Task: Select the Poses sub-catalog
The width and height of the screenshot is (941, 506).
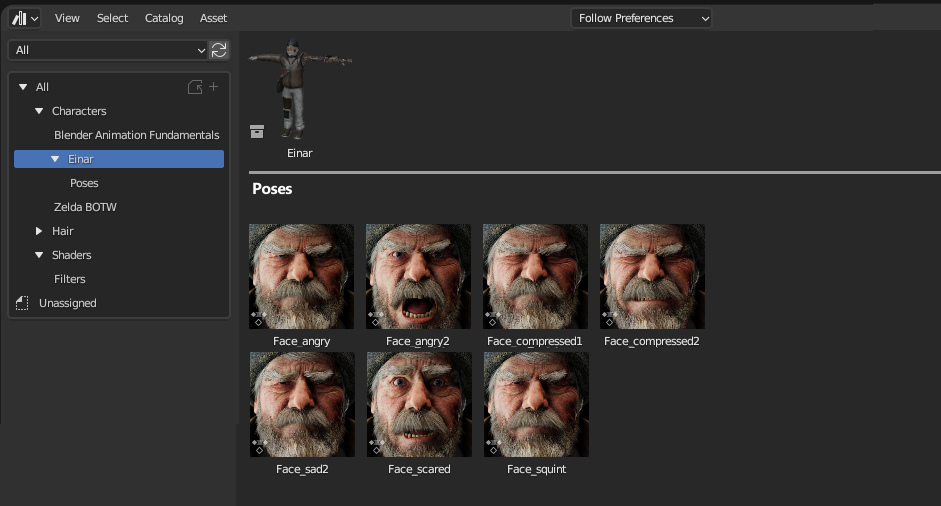Action: click(x=84, y=183)
